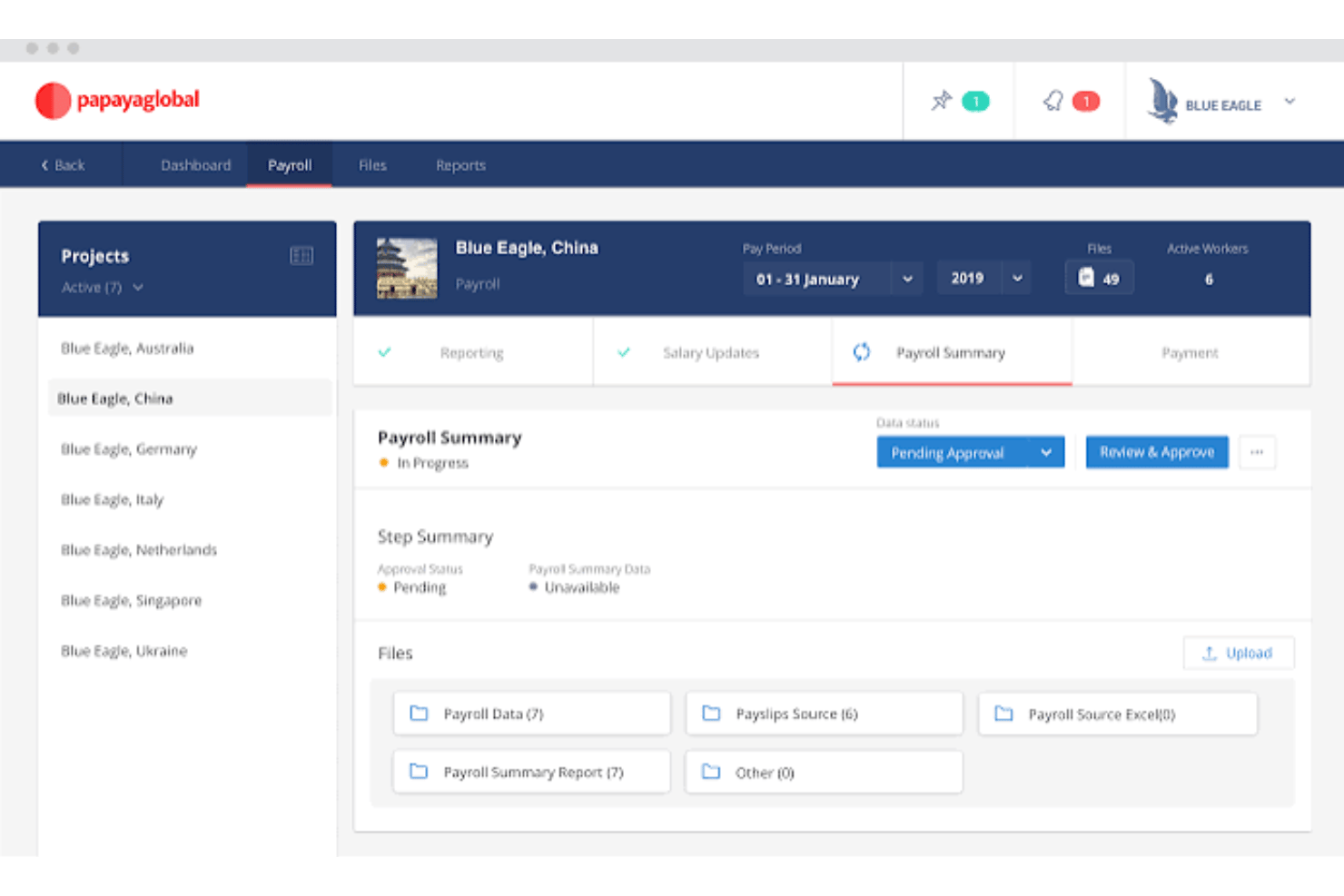This screenshot has width=1344, height=896.
Task: Click the Reporting step checkmark icon
Action: (385, 352)
